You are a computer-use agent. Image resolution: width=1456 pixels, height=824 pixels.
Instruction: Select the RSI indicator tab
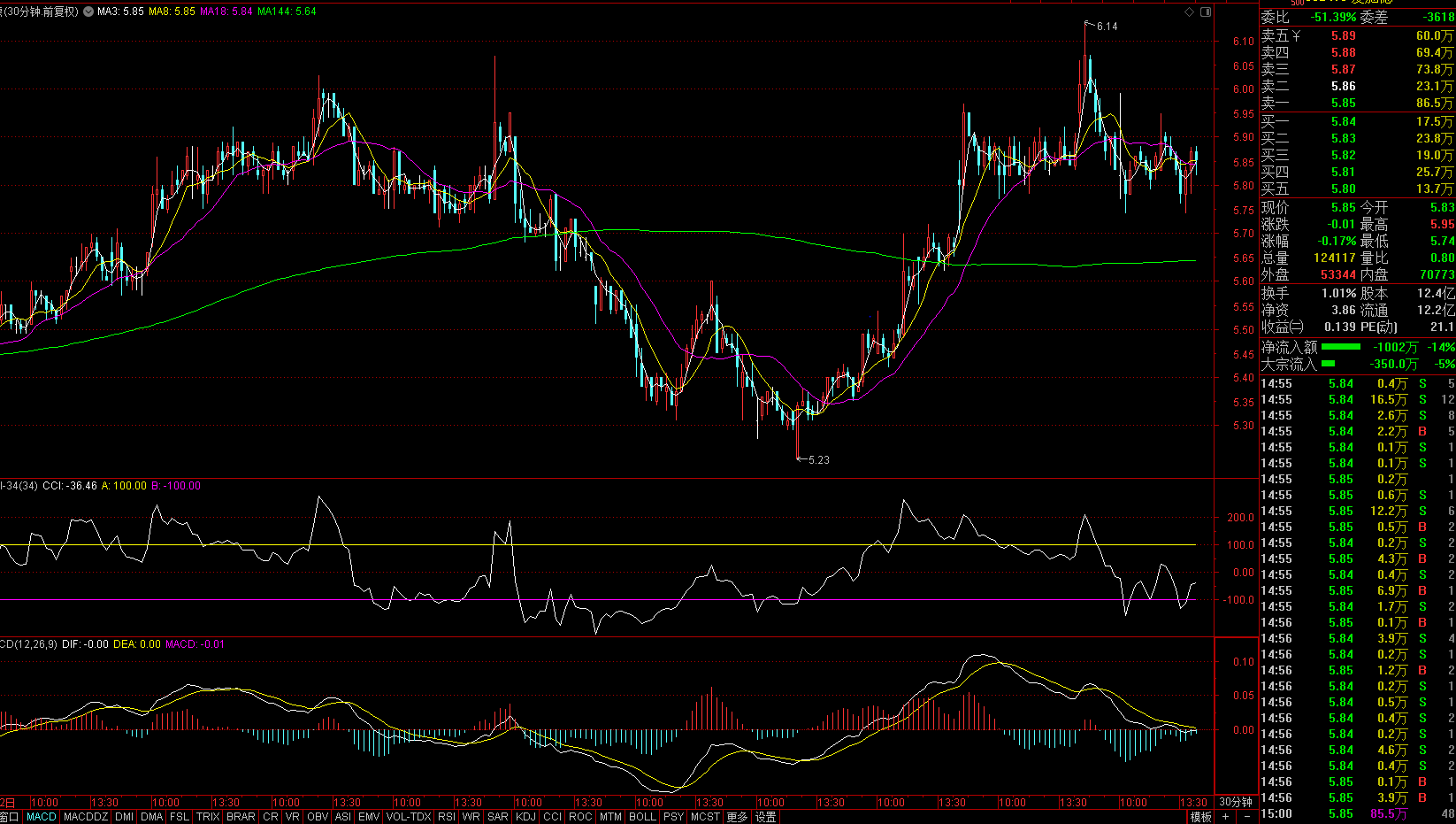(x=447, y=817)
